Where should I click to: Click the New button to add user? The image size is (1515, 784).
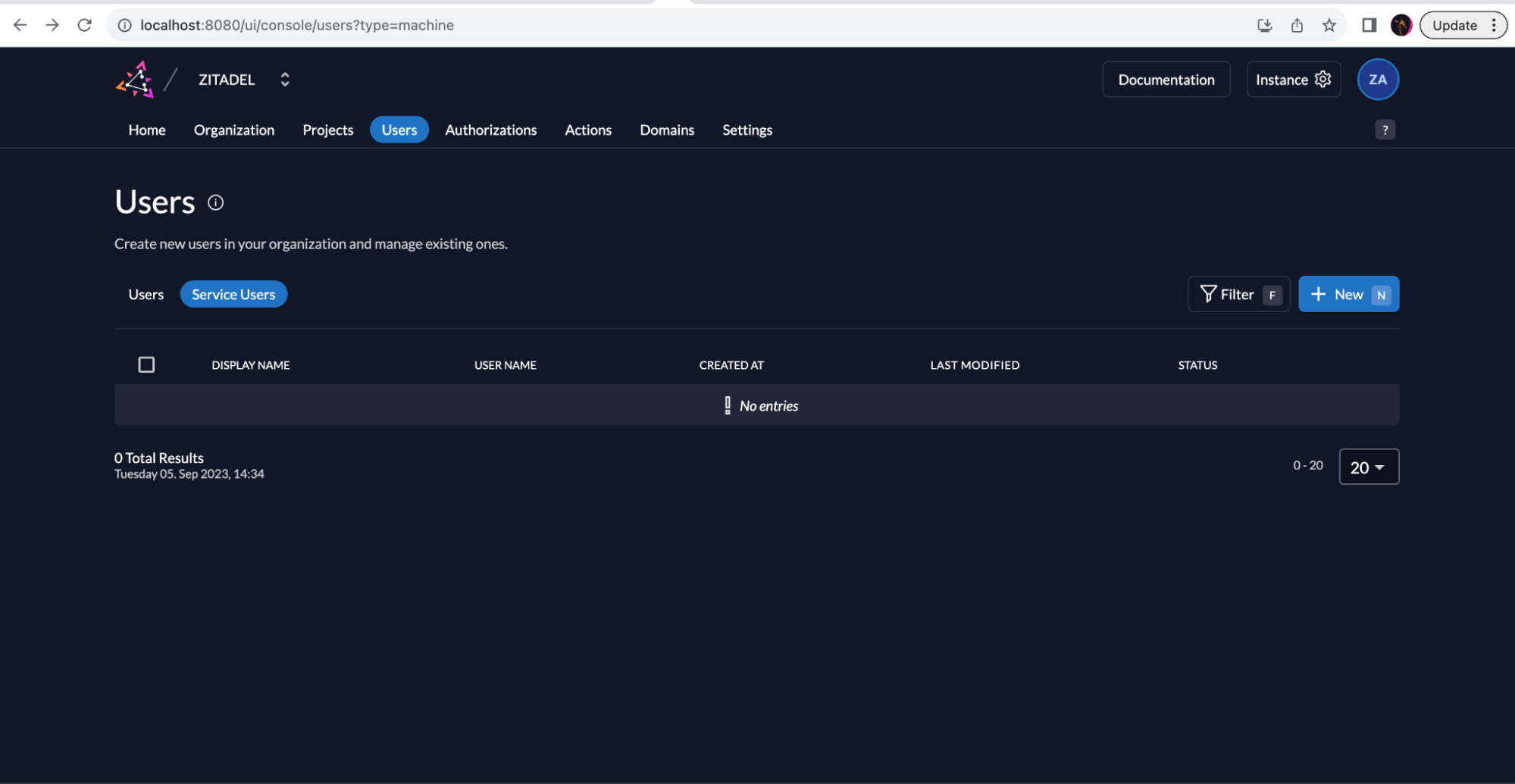point(1348,295)
